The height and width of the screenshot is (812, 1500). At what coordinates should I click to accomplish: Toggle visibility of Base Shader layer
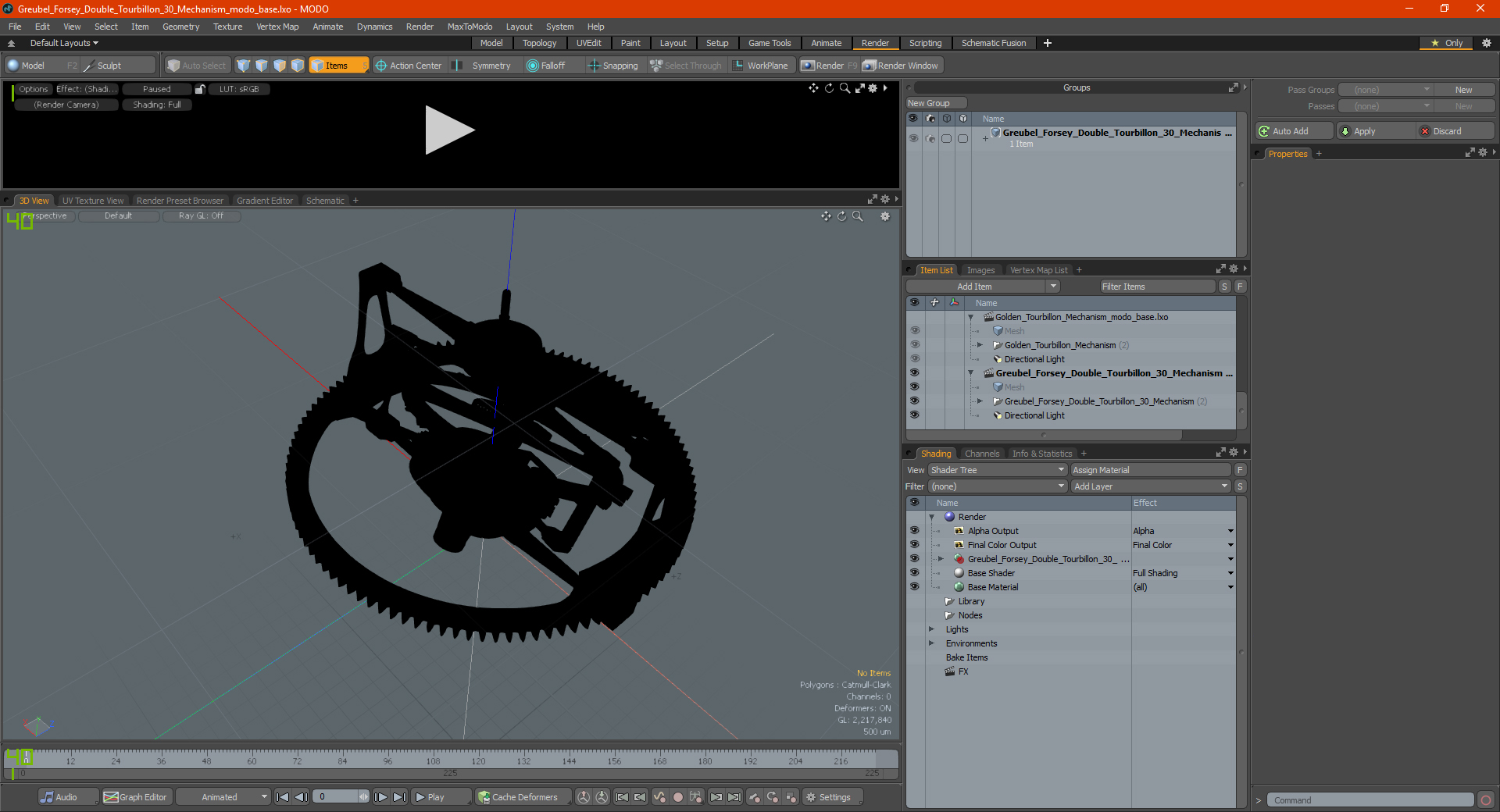pos(915,573)
